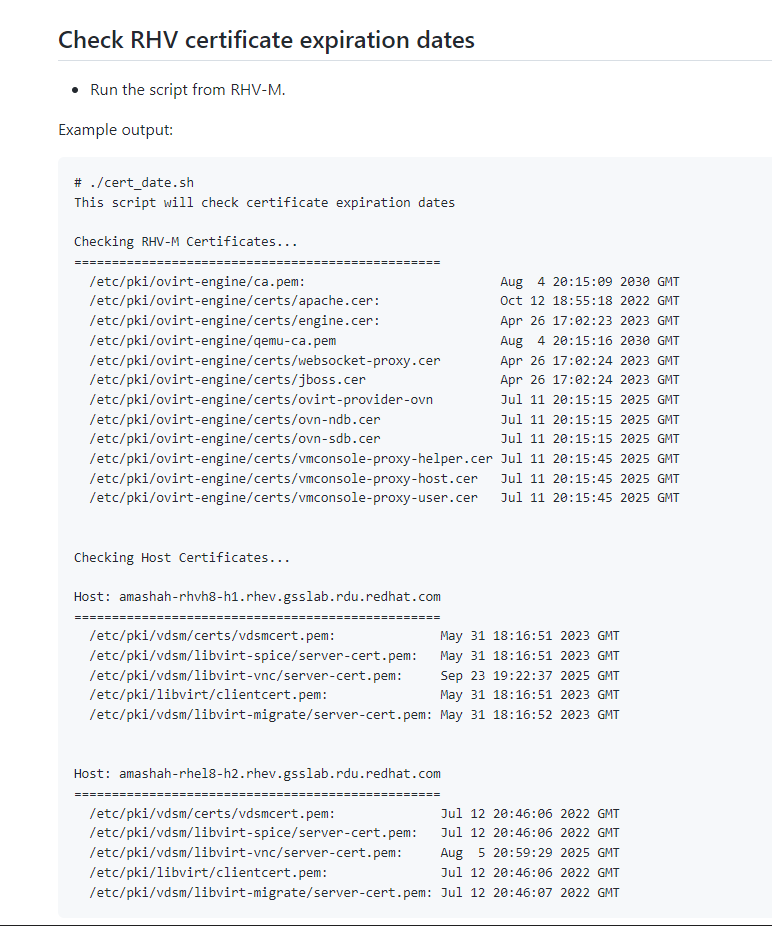The height and width of the screenshot is (926, 772).
Task: Click the 'Aug 5 20:59:29 2025 GMT' expiry date
Action: (x=529, y=853)
